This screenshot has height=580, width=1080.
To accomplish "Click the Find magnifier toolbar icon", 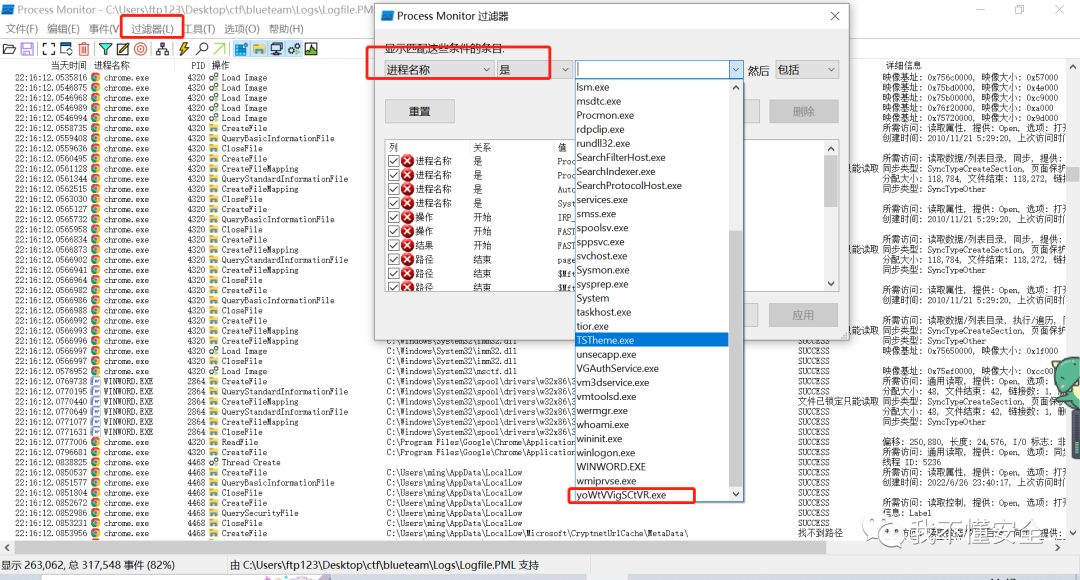I will [x=202, y=49].
